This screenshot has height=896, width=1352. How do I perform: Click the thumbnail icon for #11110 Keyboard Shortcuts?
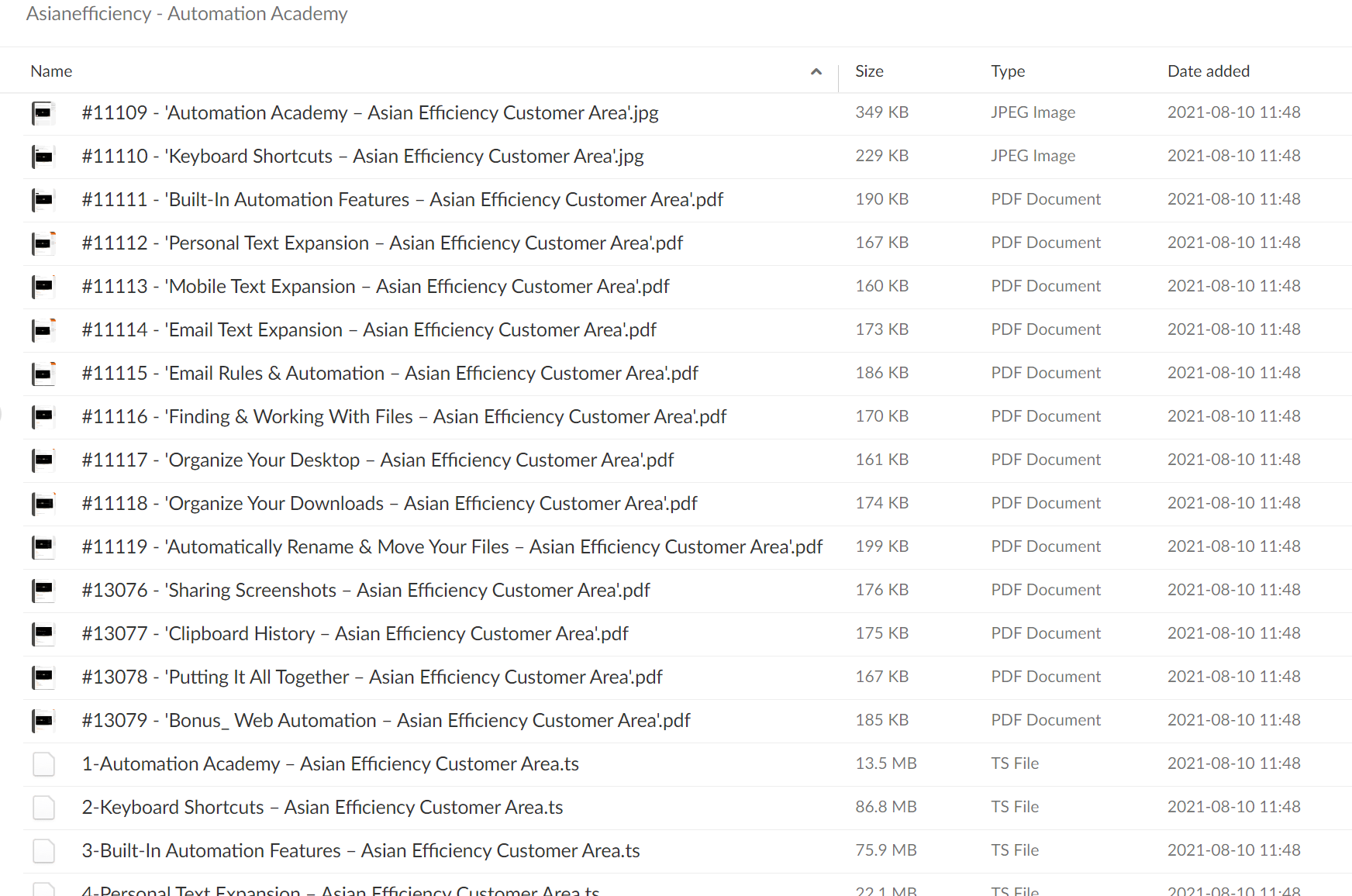pyautogui.click(x=44, y=157)
